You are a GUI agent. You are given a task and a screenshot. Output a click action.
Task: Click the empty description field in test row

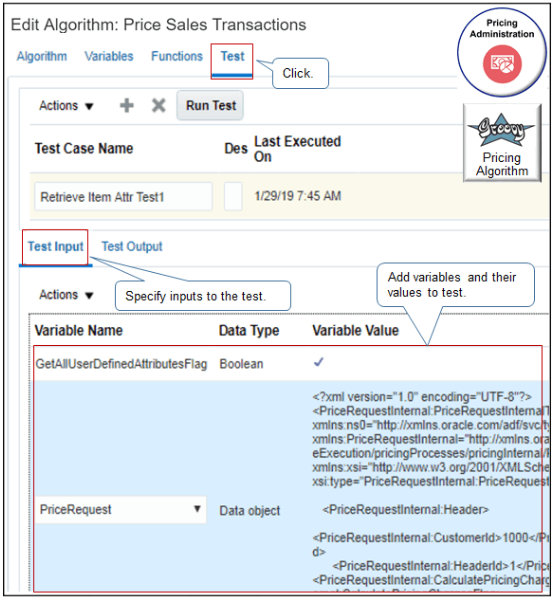point(233,196)
